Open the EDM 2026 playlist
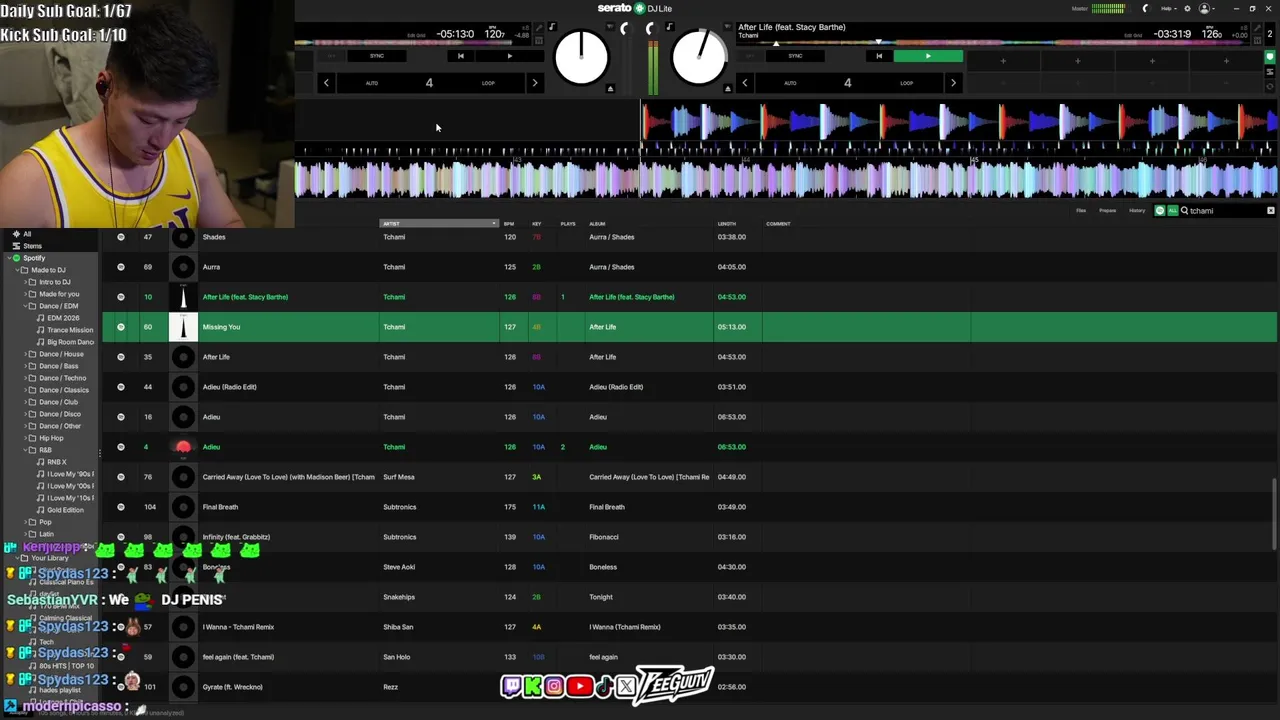The height and width of the screenshot is (720, 1280). point(63,318)
